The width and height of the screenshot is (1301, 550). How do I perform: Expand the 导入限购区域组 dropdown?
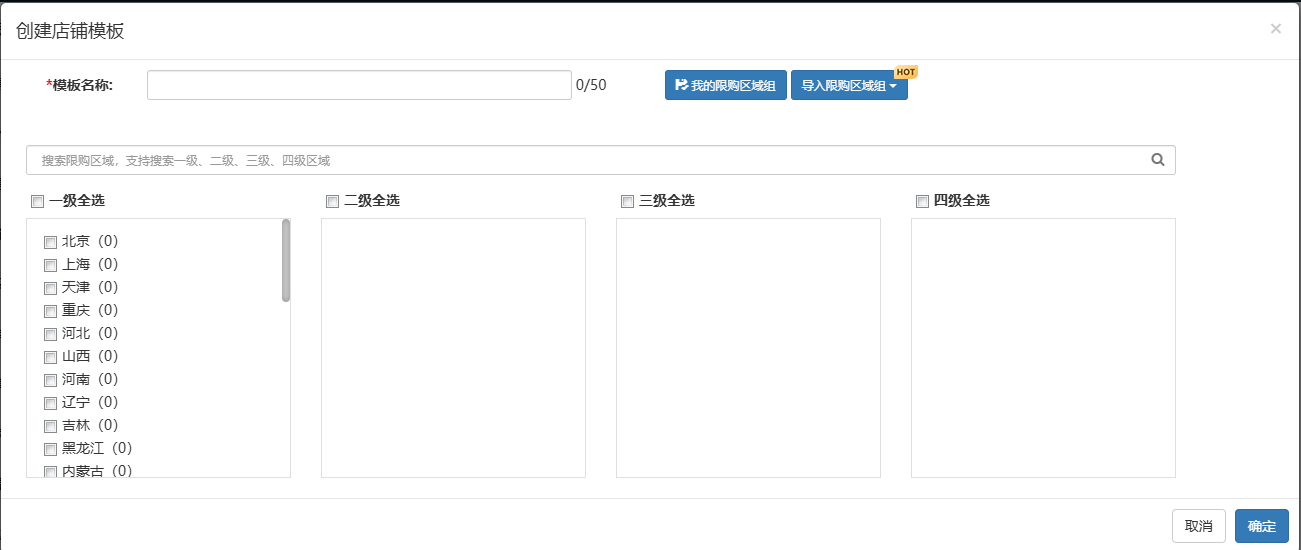pyautogui.click(x=849, y=86)
